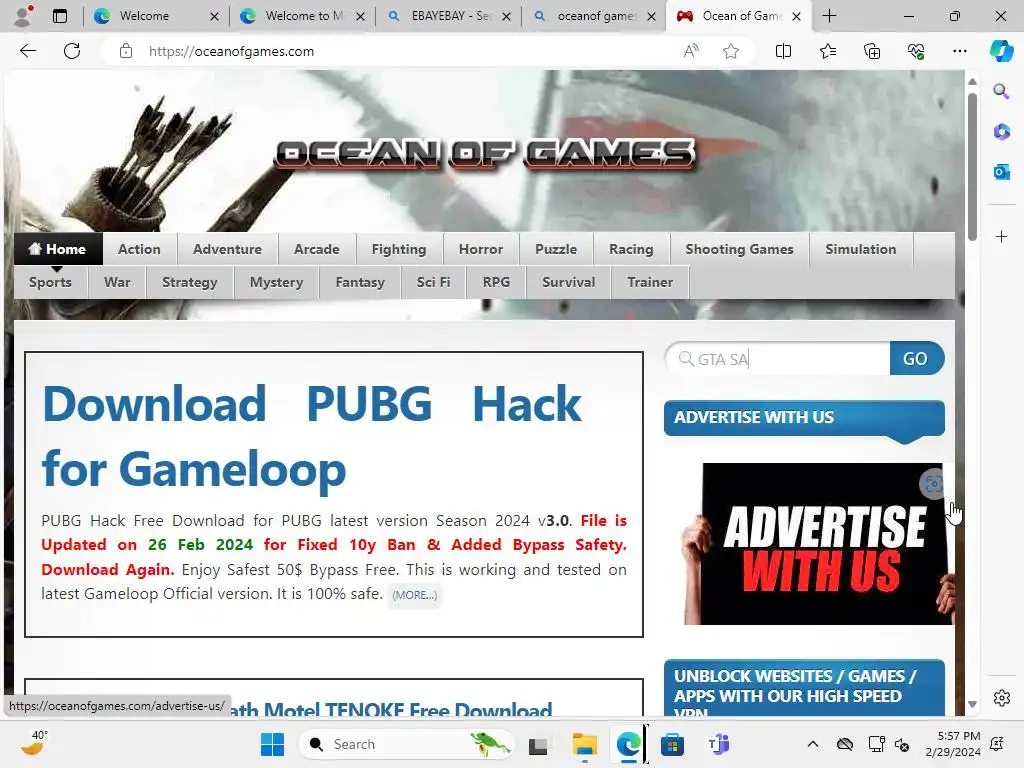Viewport: 1024px width, 768px height.
Task: Open Download PUBG Hack for Gameloop article
Action: (x=312, y=436)
